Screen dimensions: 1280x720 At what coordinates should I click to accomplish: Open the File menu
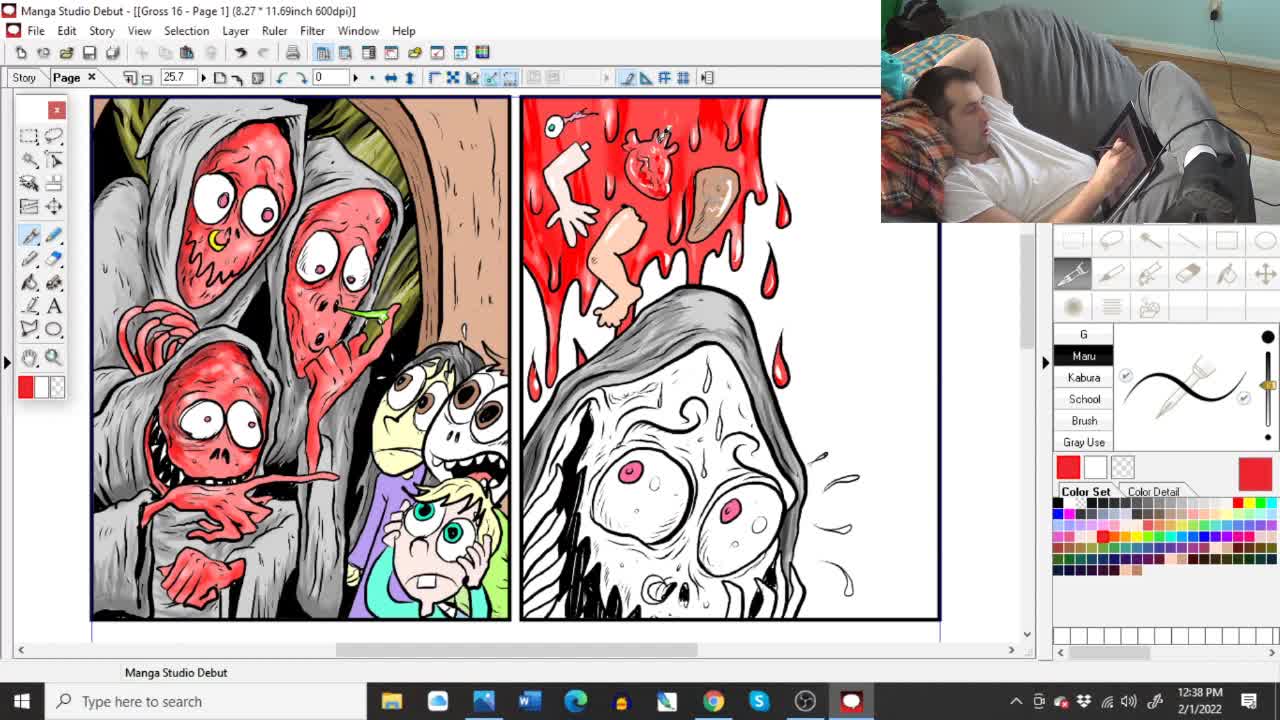tap(36, 31)
